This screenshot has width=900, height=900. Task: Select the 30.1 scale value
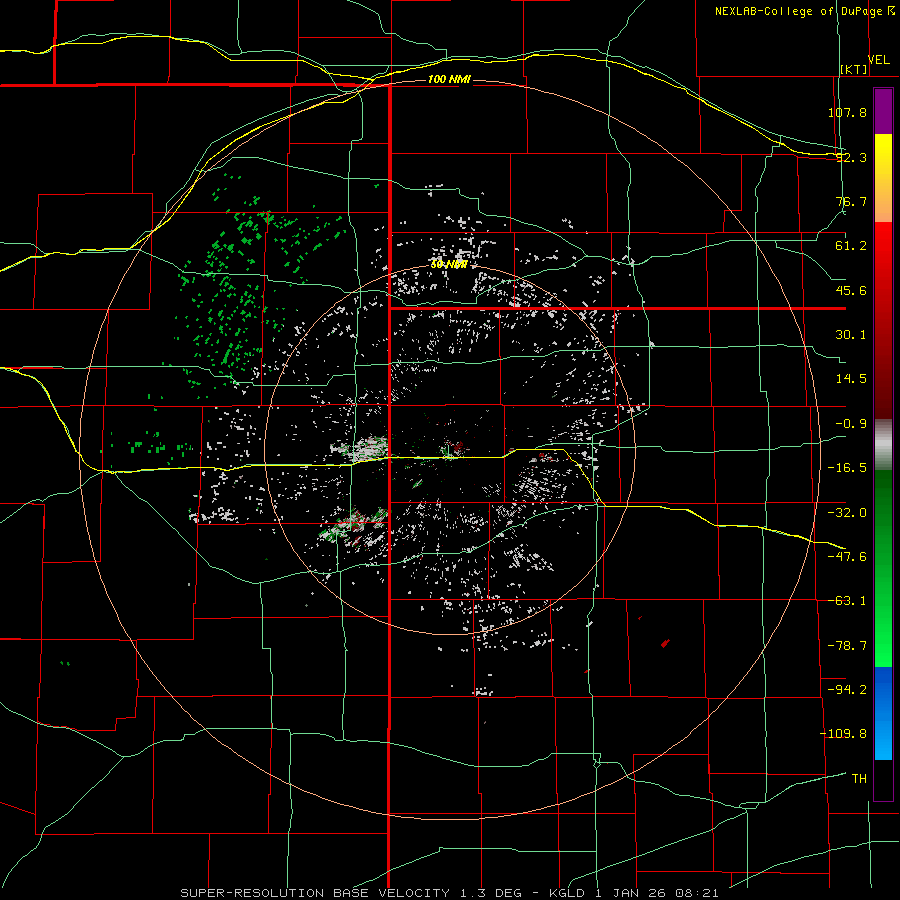point(851,335)
